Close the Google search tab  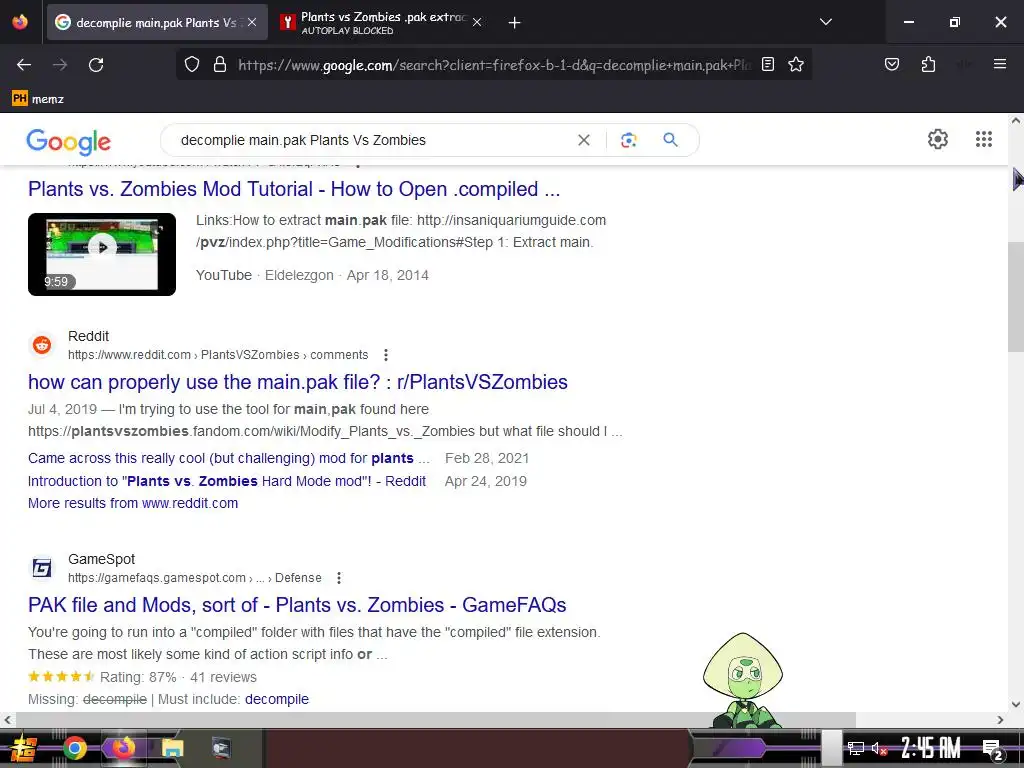(252, 22)
